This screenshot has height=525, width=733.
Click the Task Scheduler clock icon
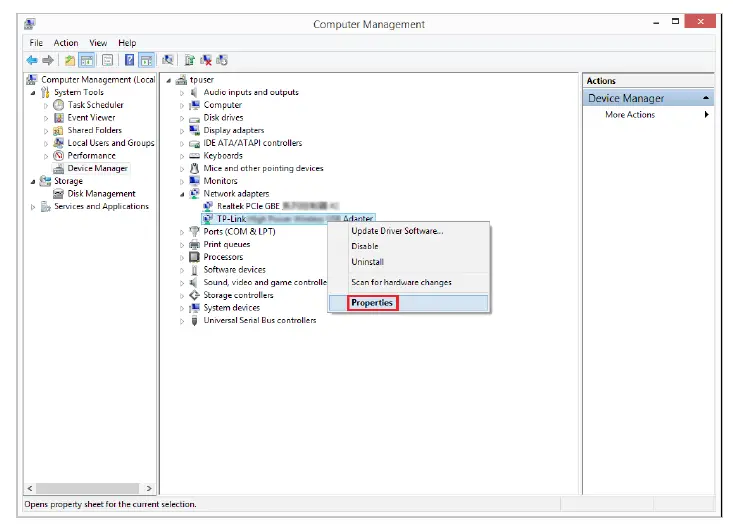tap(58, 105)
